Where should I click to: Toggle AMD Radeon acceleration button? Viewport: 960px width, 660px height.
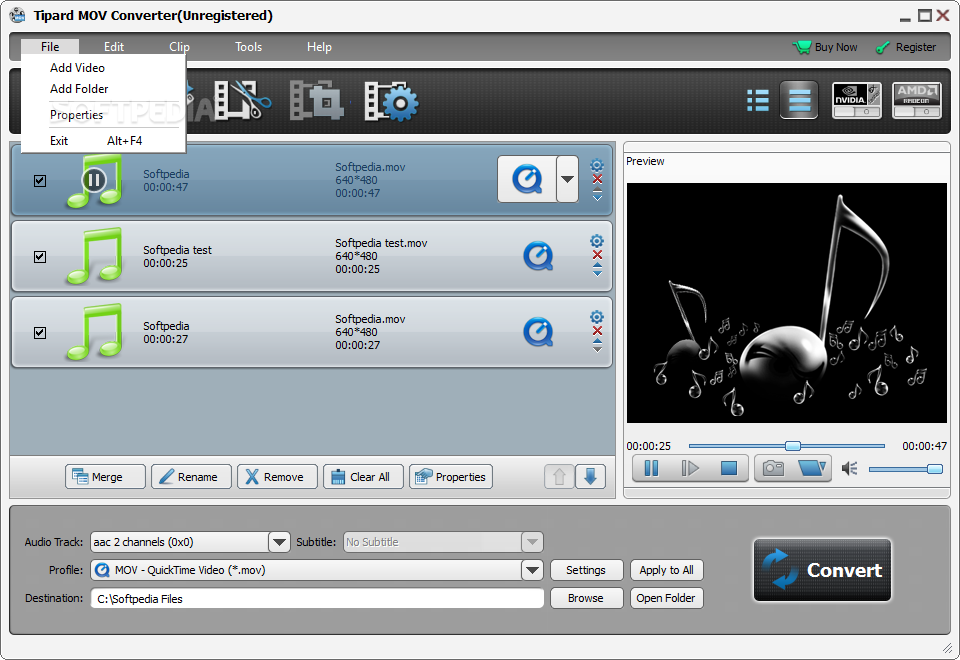click(917, 100)
